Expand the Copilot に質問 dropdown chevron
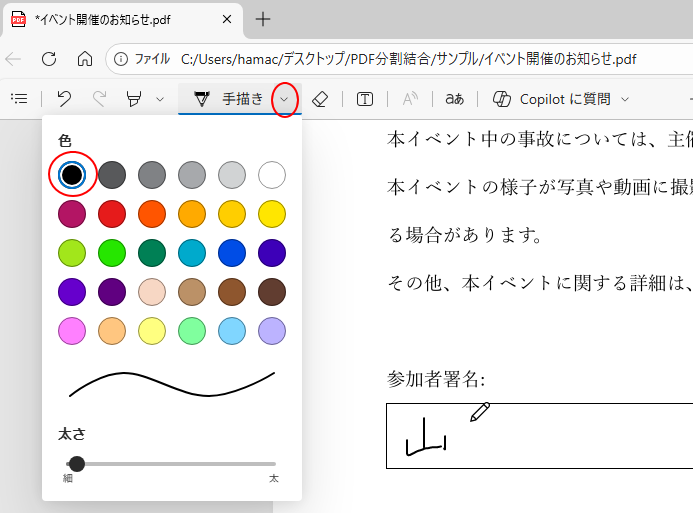This screenshot has width=693, height=513. [625, 99]
